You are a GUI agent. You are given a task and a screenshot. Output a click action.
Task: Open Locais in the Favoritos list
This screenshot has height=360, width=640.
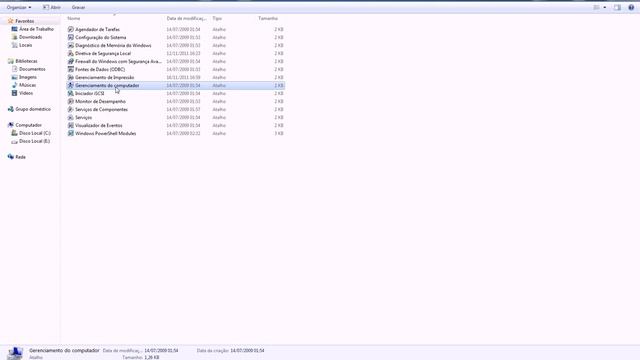pos(25,45)
